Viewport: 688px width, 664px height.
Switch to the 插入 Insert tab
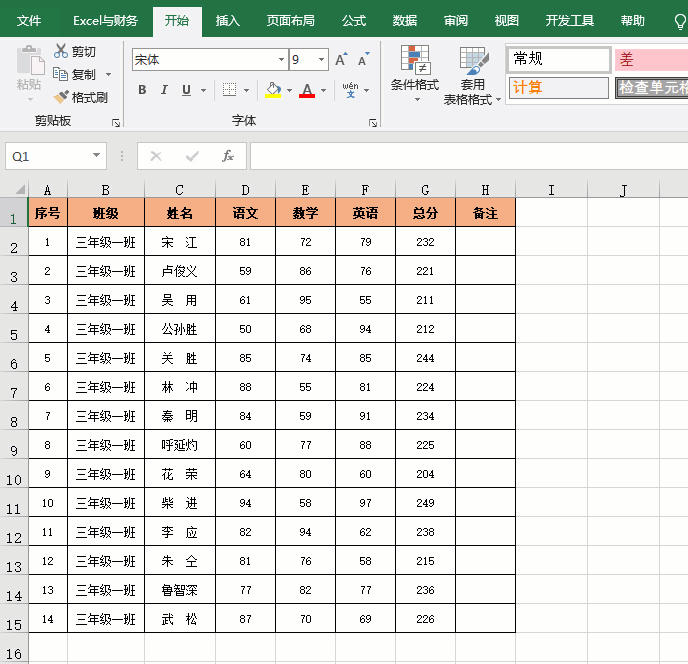[227, 21]
